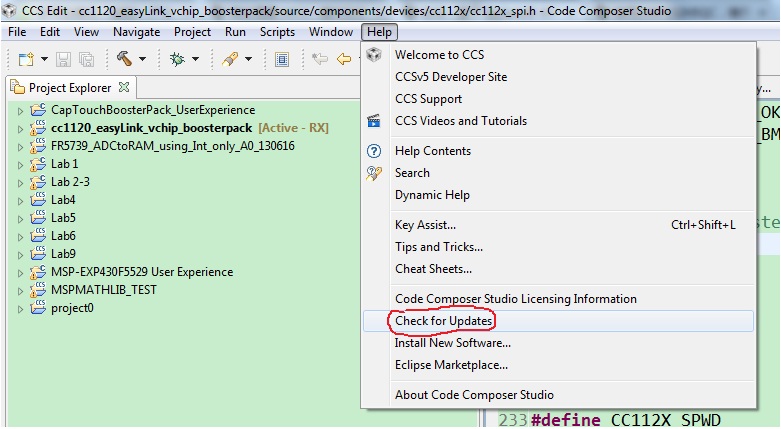This screenshot has height=429, width=781.
Task: Click the Save All toolbar icon
Action: tap(86, 59)
